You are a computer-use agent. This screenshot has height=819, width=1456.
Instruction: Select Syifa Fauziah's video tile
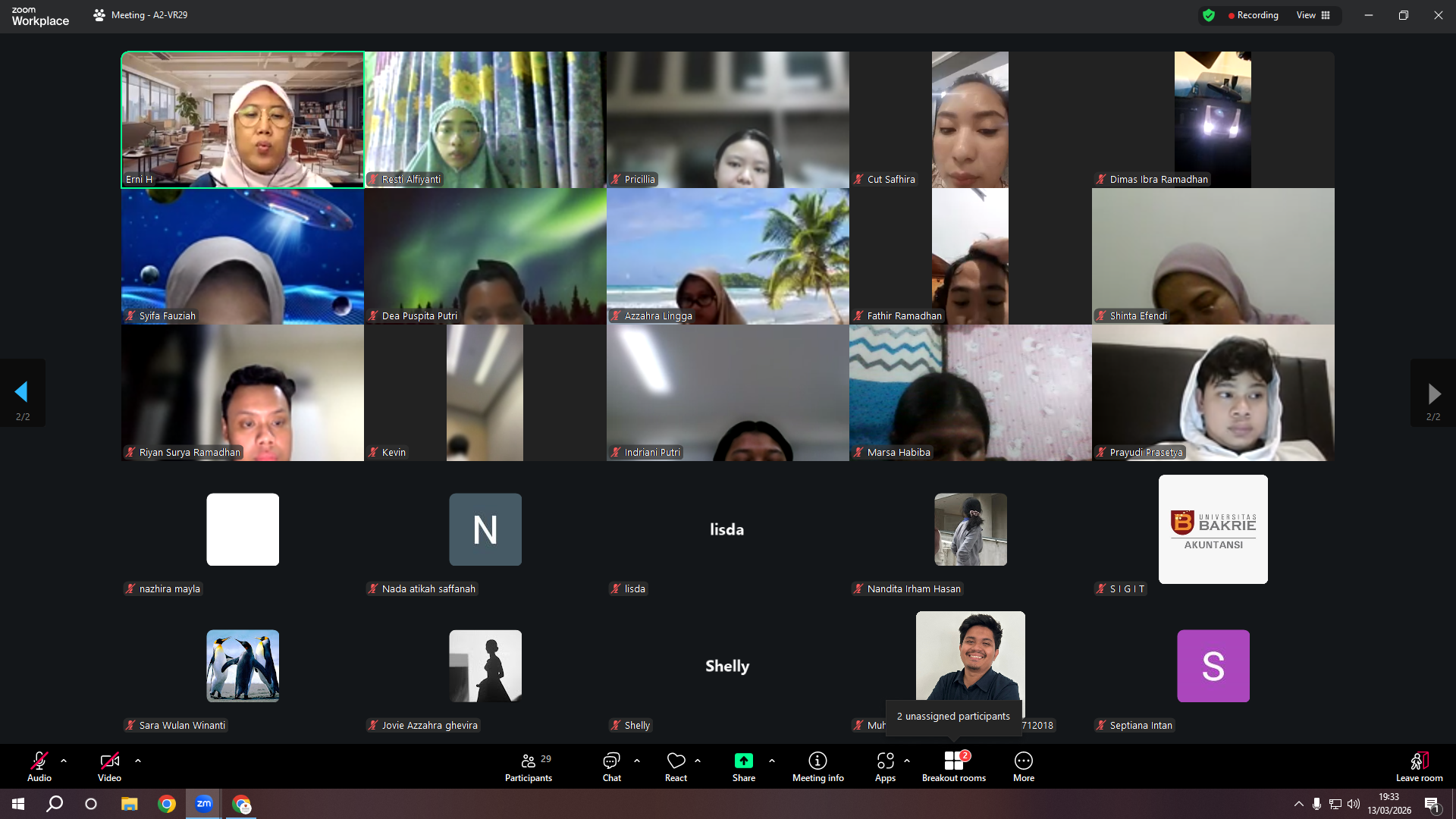(243, 256)
